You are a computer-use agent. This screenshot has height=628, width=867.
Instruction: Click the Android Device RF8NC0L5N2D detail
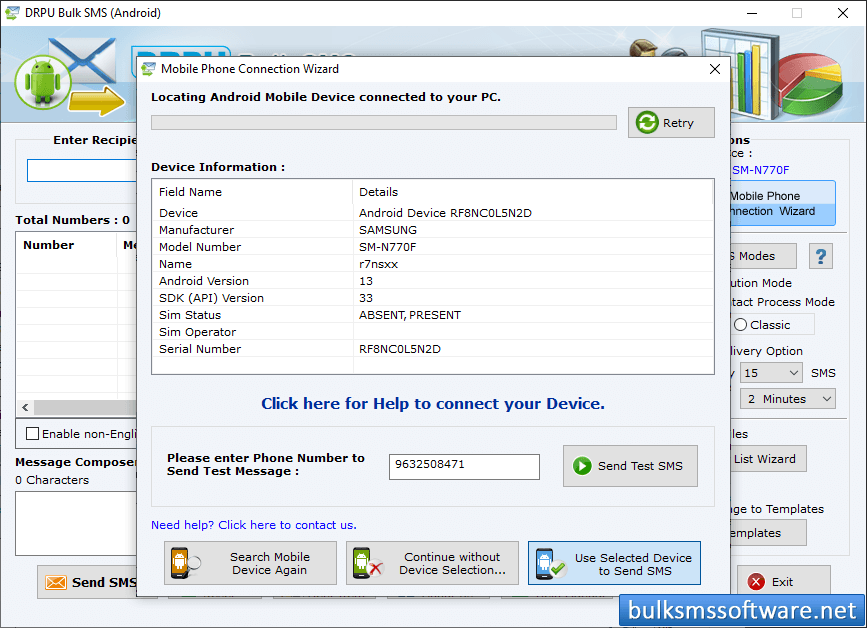click(445, 213)
